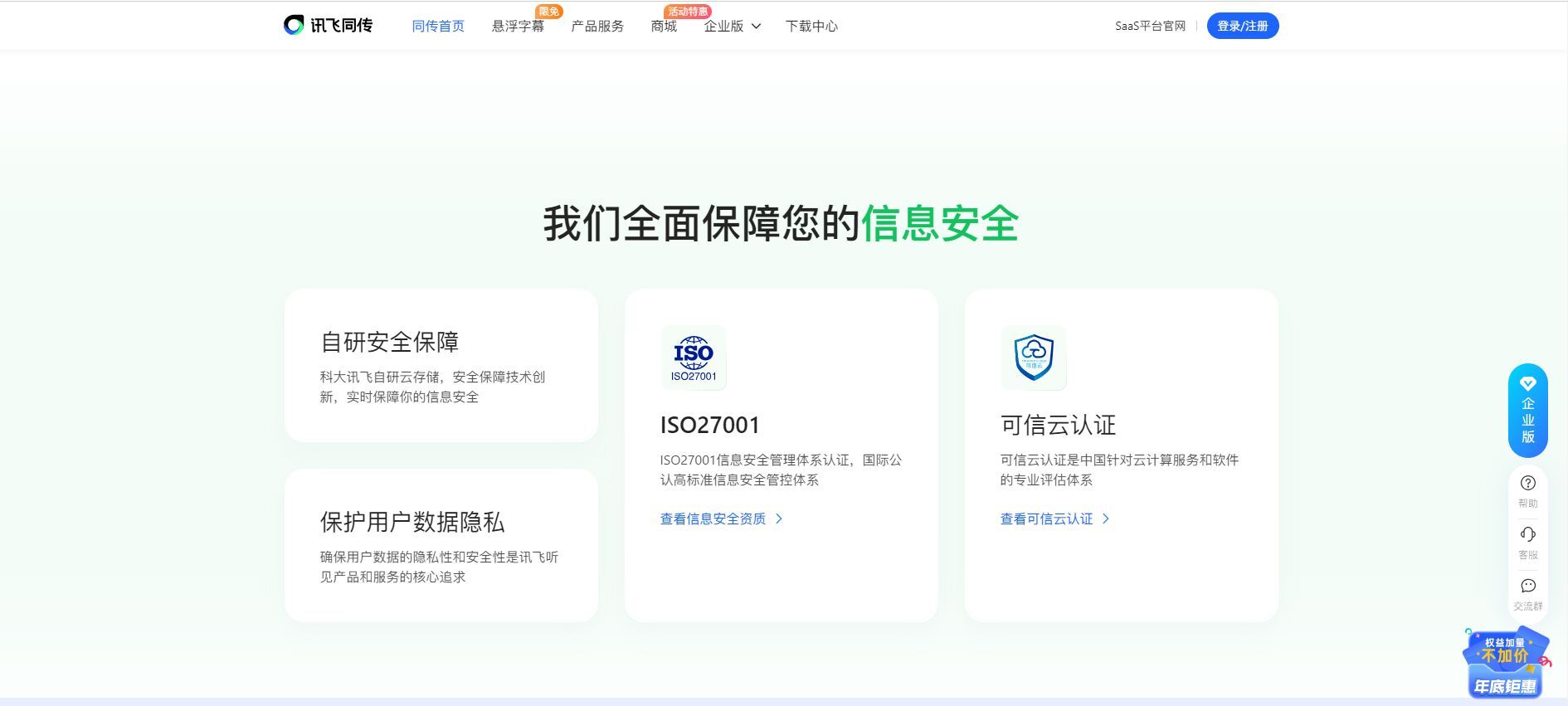Click the 活动特惠 badge above 商城
Viewport: 1568px width, 706px height.
[x=688, y=12]
